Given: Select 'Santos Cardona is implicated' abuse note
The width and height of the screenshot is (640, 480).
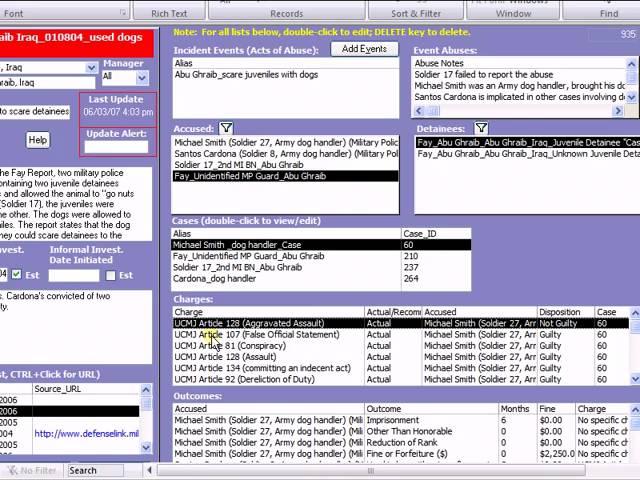Looking at the screenshot, I should point(519,97).
